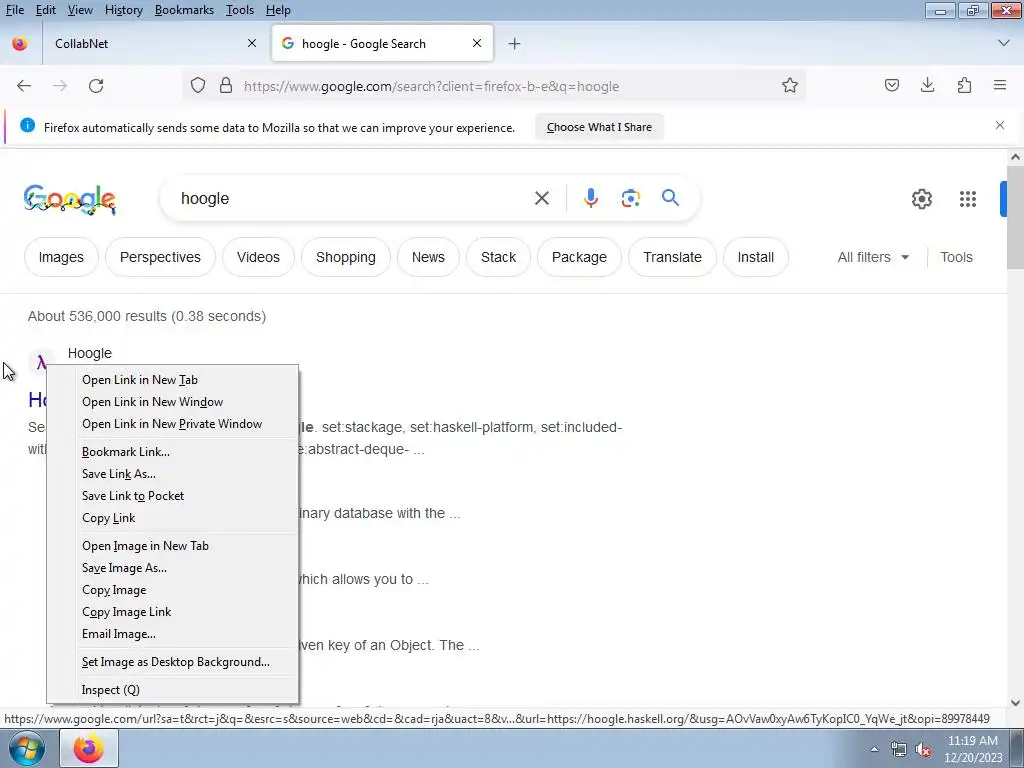Open the Bookmarks menu
Screen dimensions: 1024x768
[x=184, y=10]
